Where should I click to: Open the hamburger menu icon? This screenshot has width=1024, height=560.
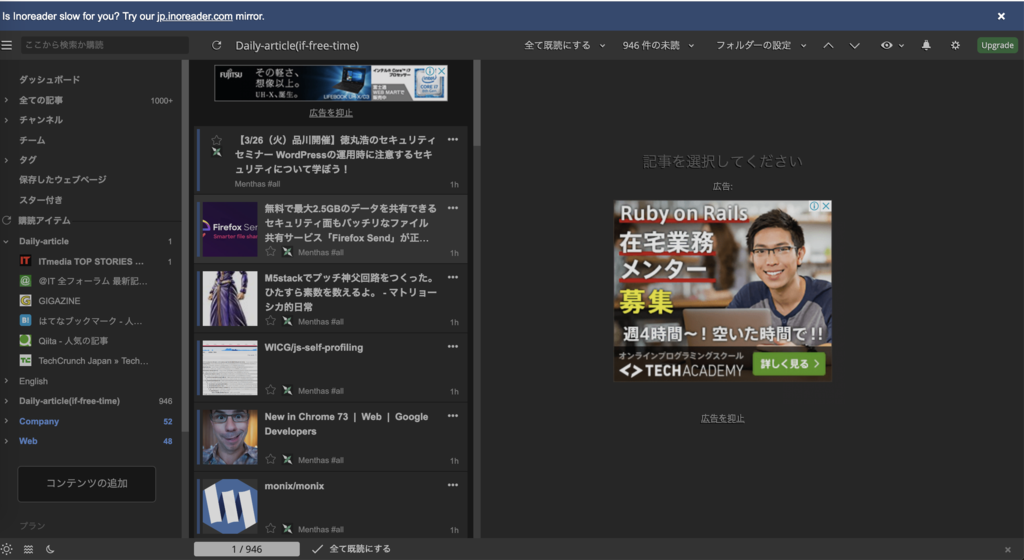pos(7,45)
